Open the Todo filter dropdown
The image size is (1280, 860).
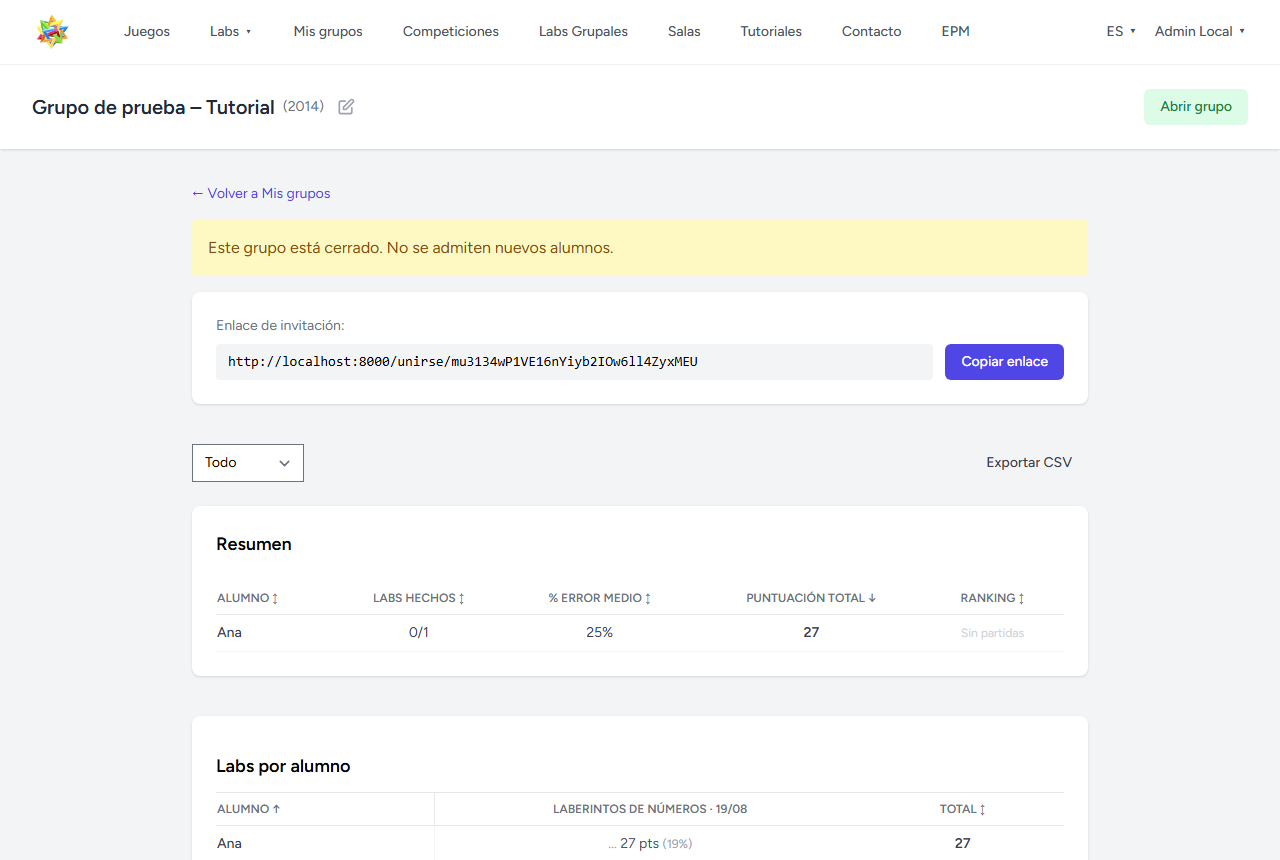tap(248, 463)
